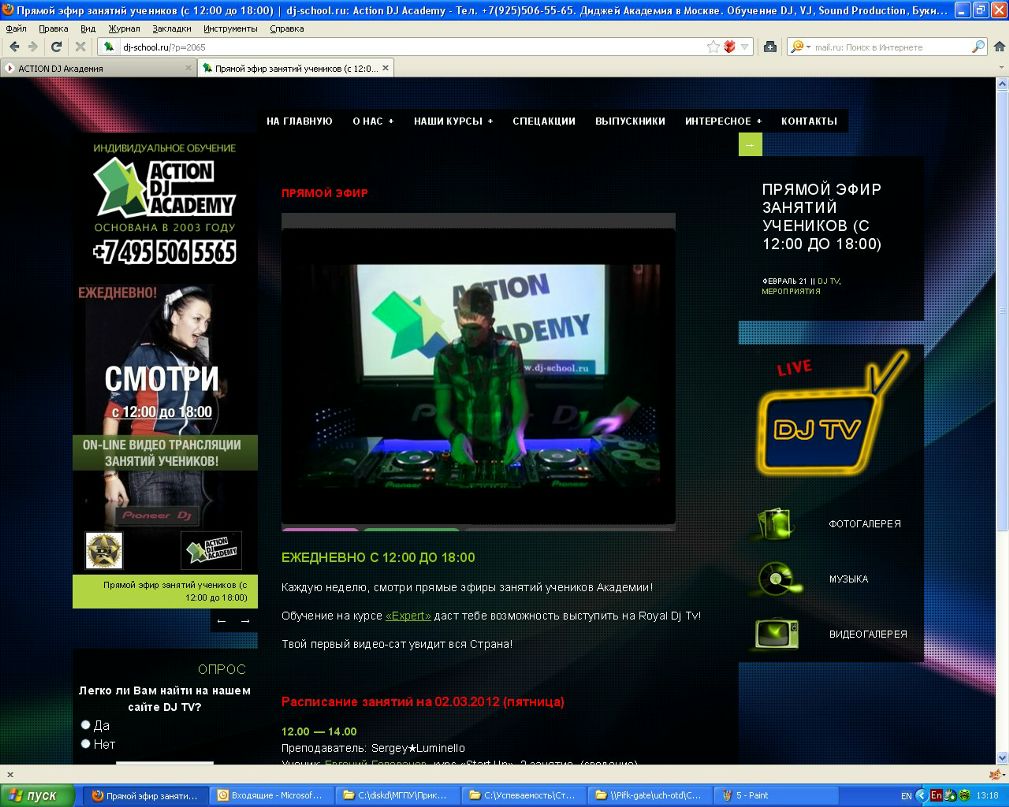
Task: Open the Видеогалерея TV icon
Action: point(777,634)
